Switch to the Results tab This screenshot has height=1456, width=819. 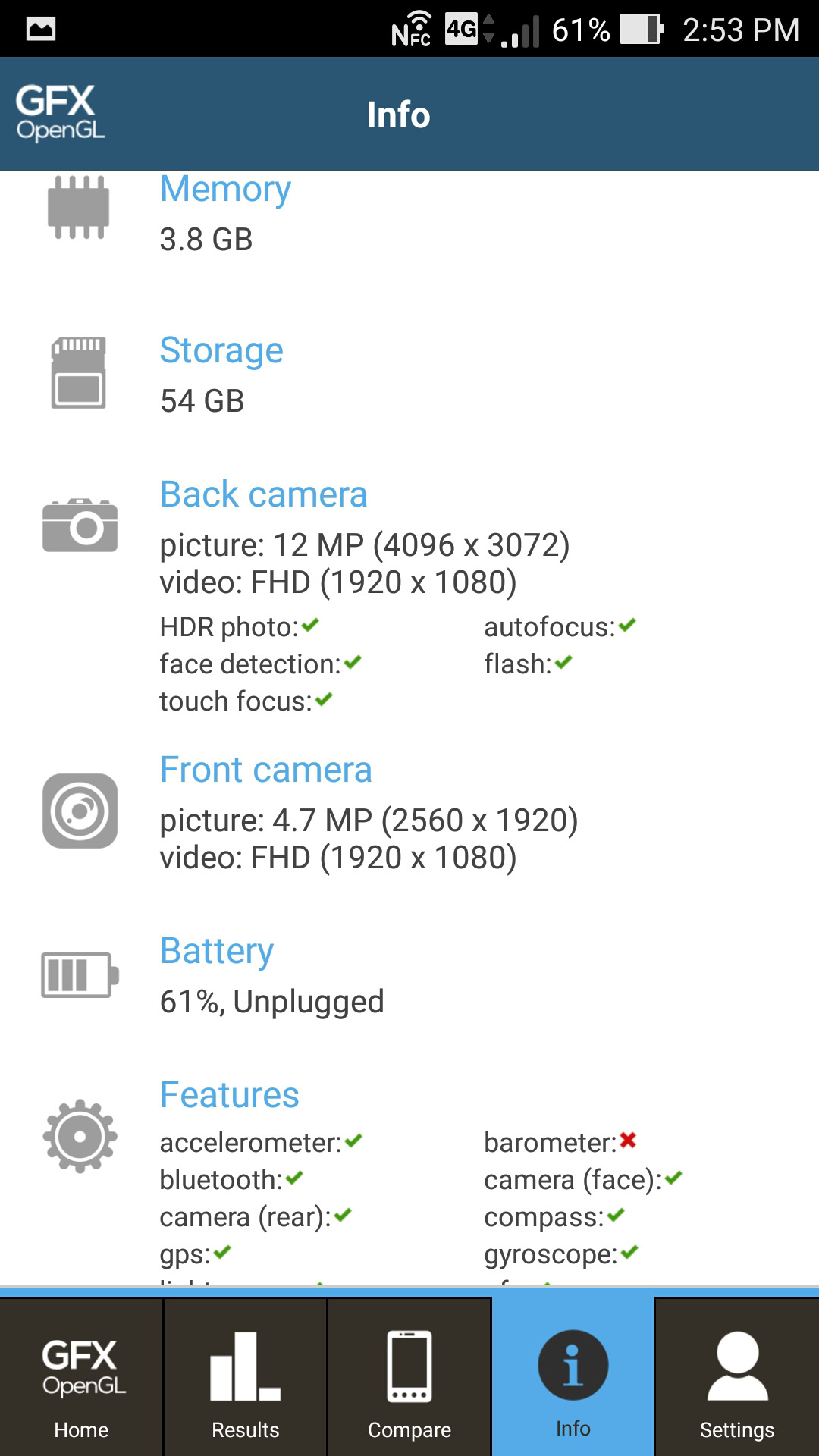[x=245, y=1377]
